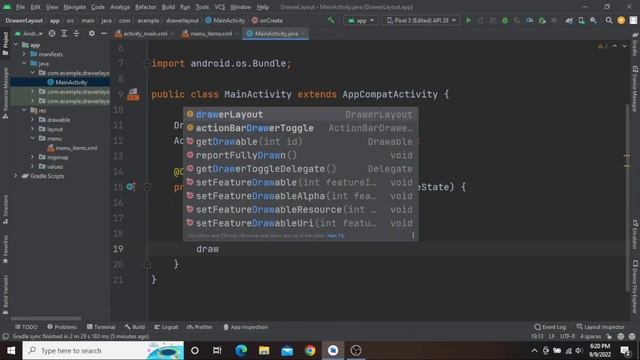
Task: Open the Project tool window side tab
Action: [x=5, y=43]
